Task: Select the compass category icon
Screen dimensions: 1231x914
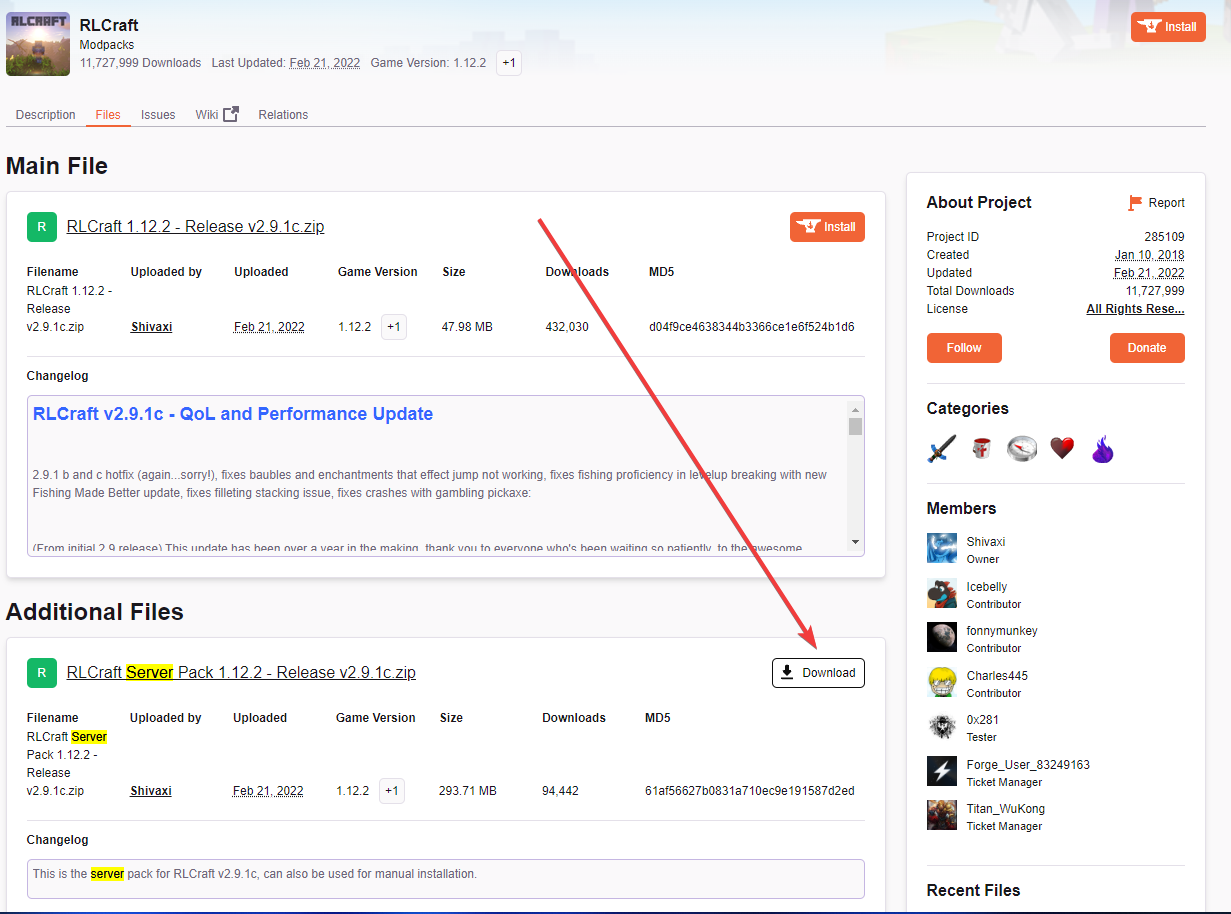Action: 1022,449
